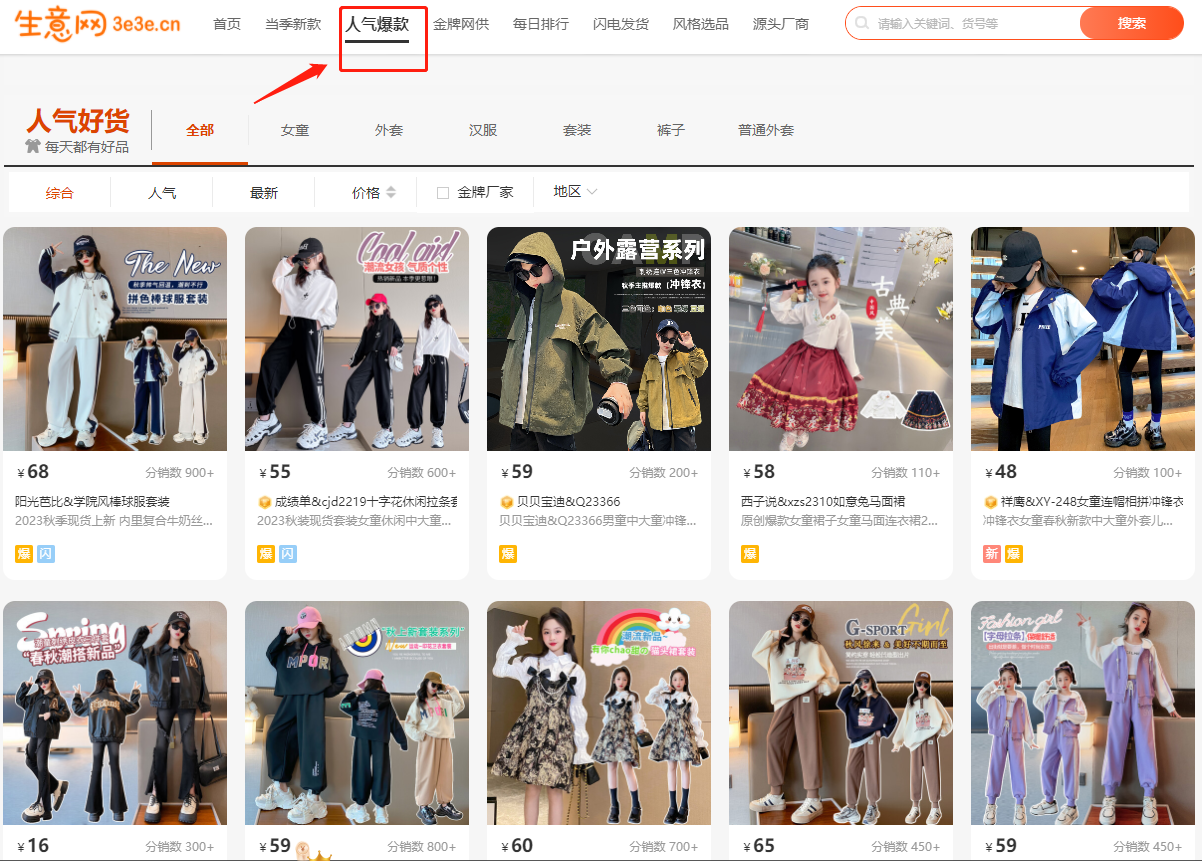Open the 户外露营系列 jacket image
Screen dimensions: 1202x861
(x=599, y=339)
